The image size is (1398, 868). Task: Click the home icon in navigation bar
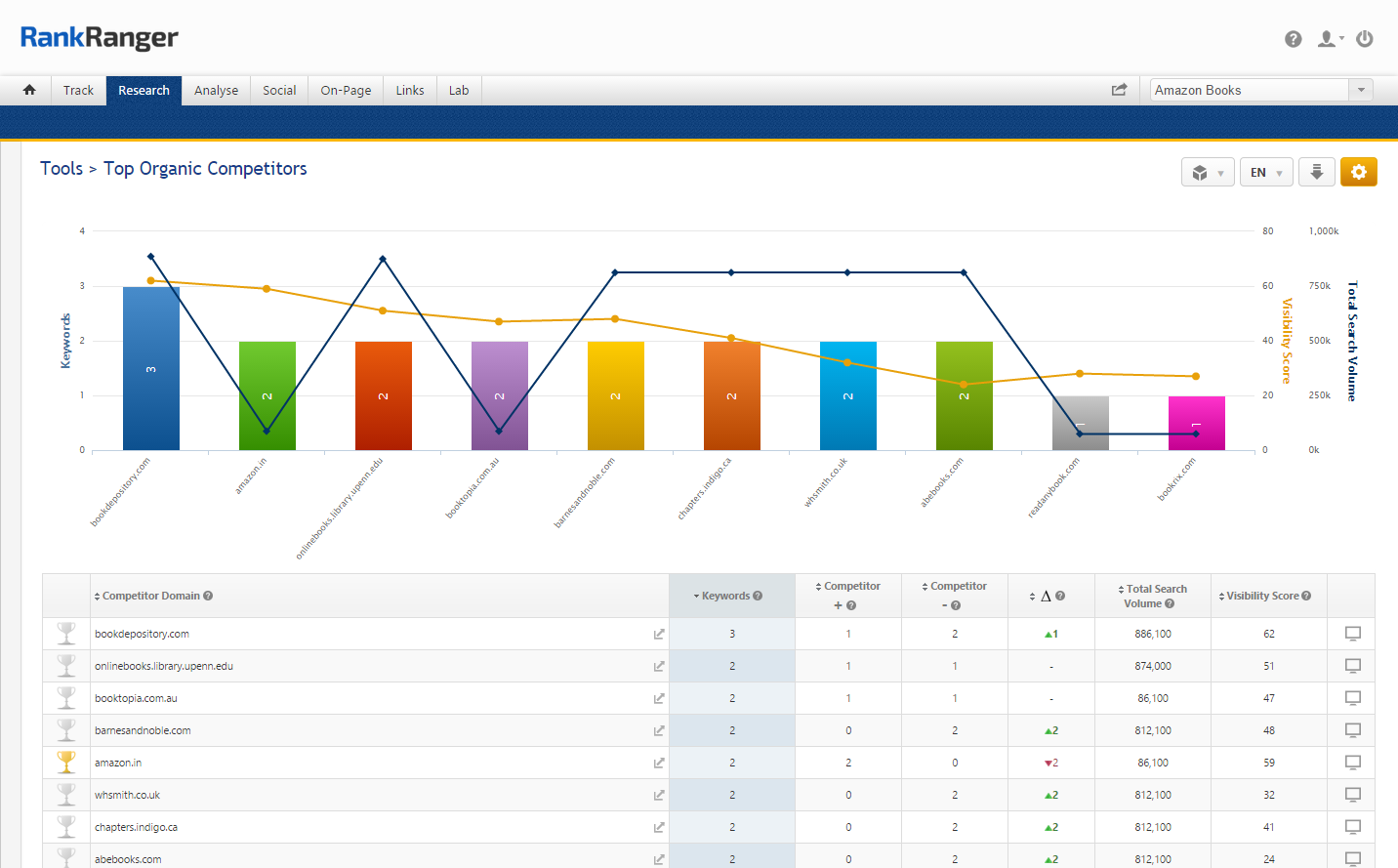coord(29,90)
